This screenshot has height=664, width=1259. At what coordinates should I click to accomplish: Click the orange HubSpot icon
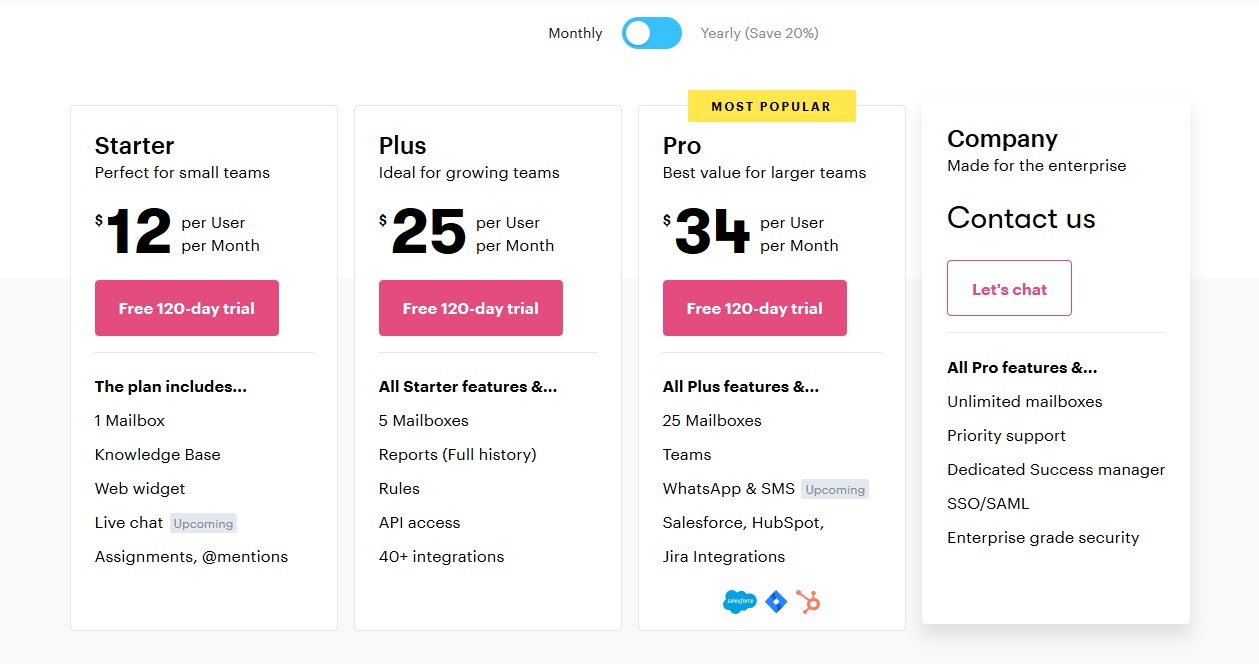pyautogui.click(x=808, y=602)
